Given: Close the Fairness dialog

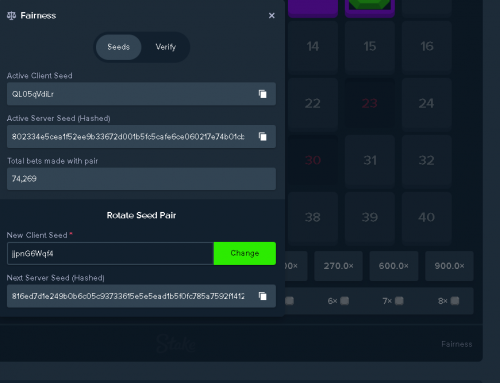Looking at the screenshot, I should tap(272, 16).
